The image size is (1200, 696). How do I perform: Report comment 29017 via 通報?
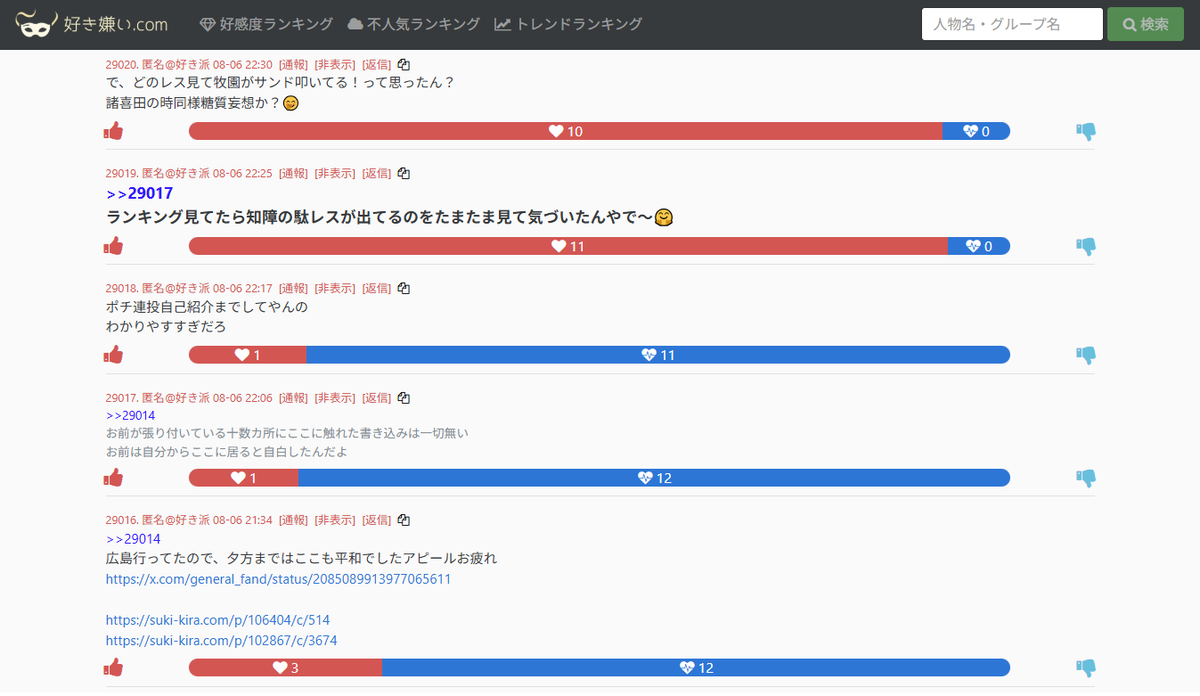click(293, 397)
